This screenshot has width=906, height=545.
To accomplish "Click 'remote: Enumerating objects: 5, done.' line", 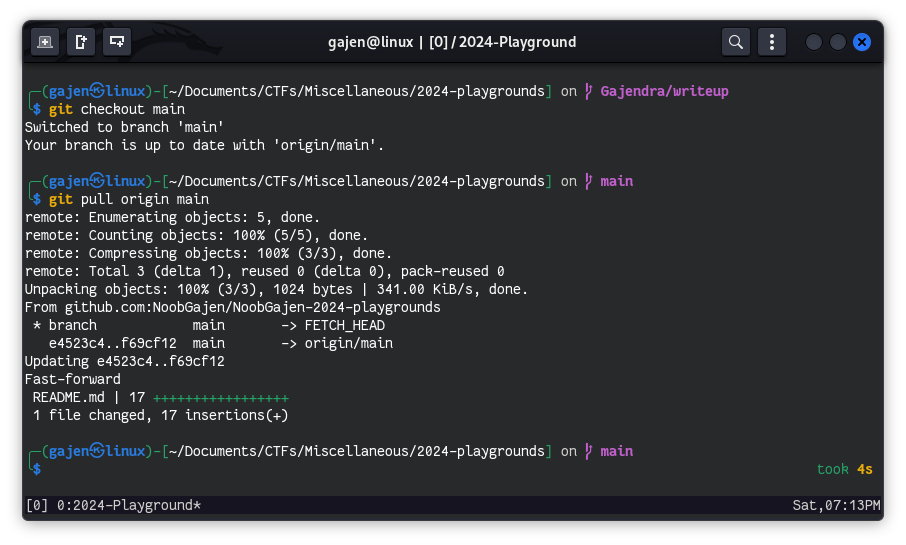I will click(172, 217).
